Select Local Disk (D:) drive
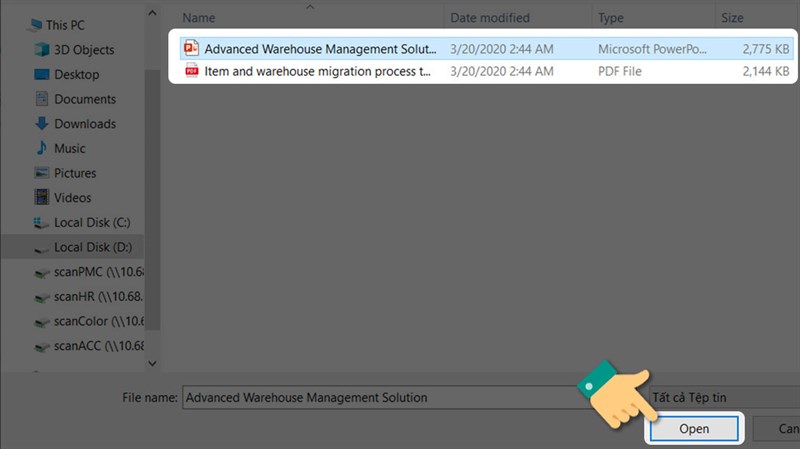This screenshot has height=449, width=800. pos(92,247)
